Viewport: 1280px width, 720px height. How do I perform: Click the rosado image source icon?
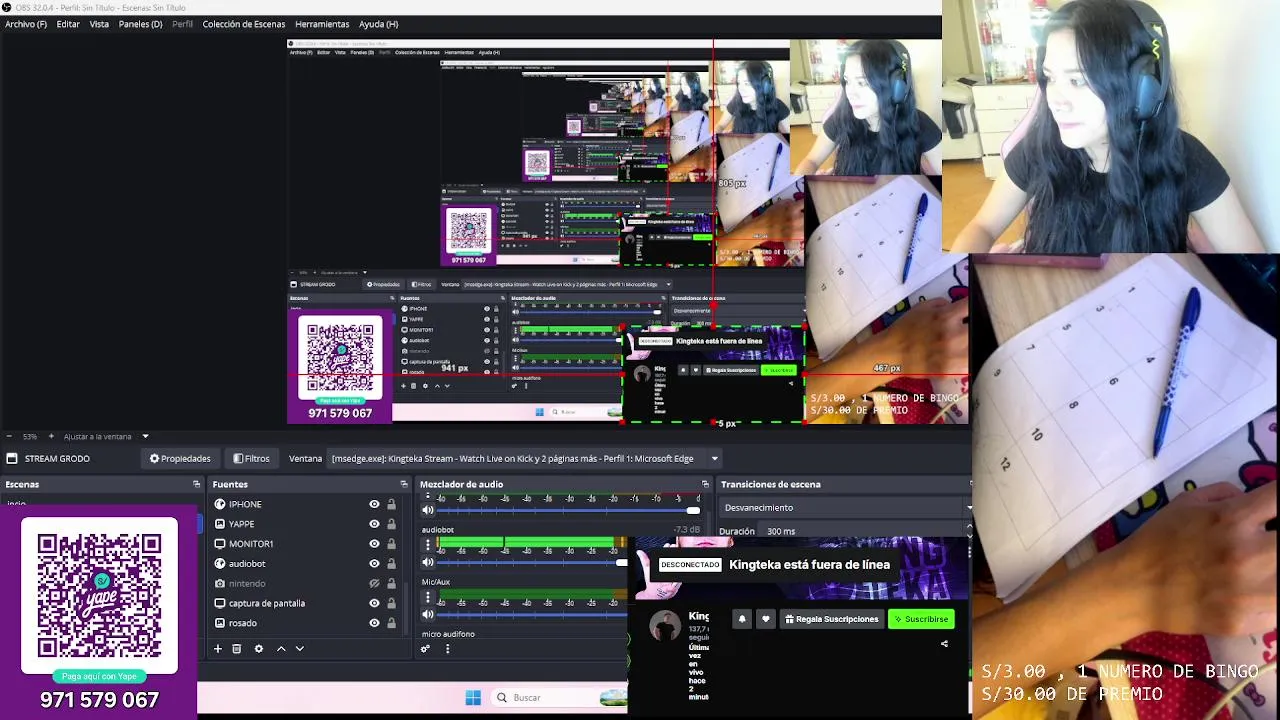pyautogui.click(x=220, y=623)
